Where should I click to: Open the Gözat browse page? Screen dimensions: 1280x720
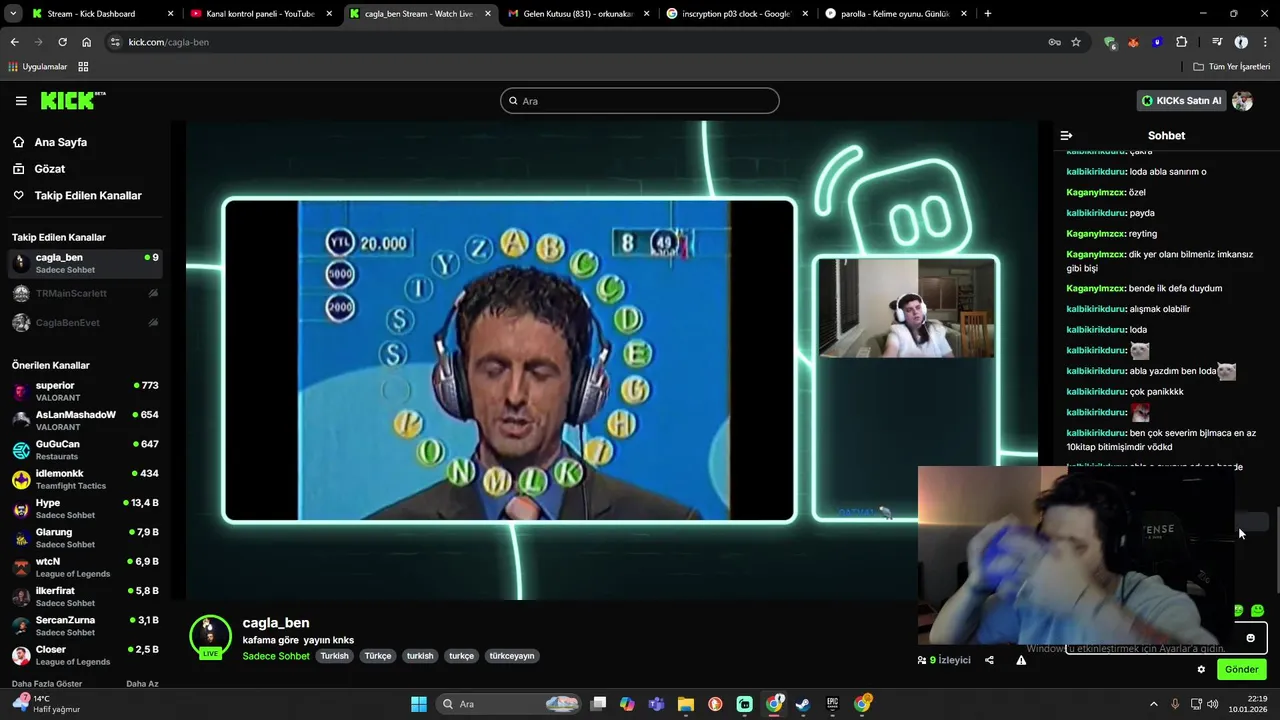[x=49, y=169]
